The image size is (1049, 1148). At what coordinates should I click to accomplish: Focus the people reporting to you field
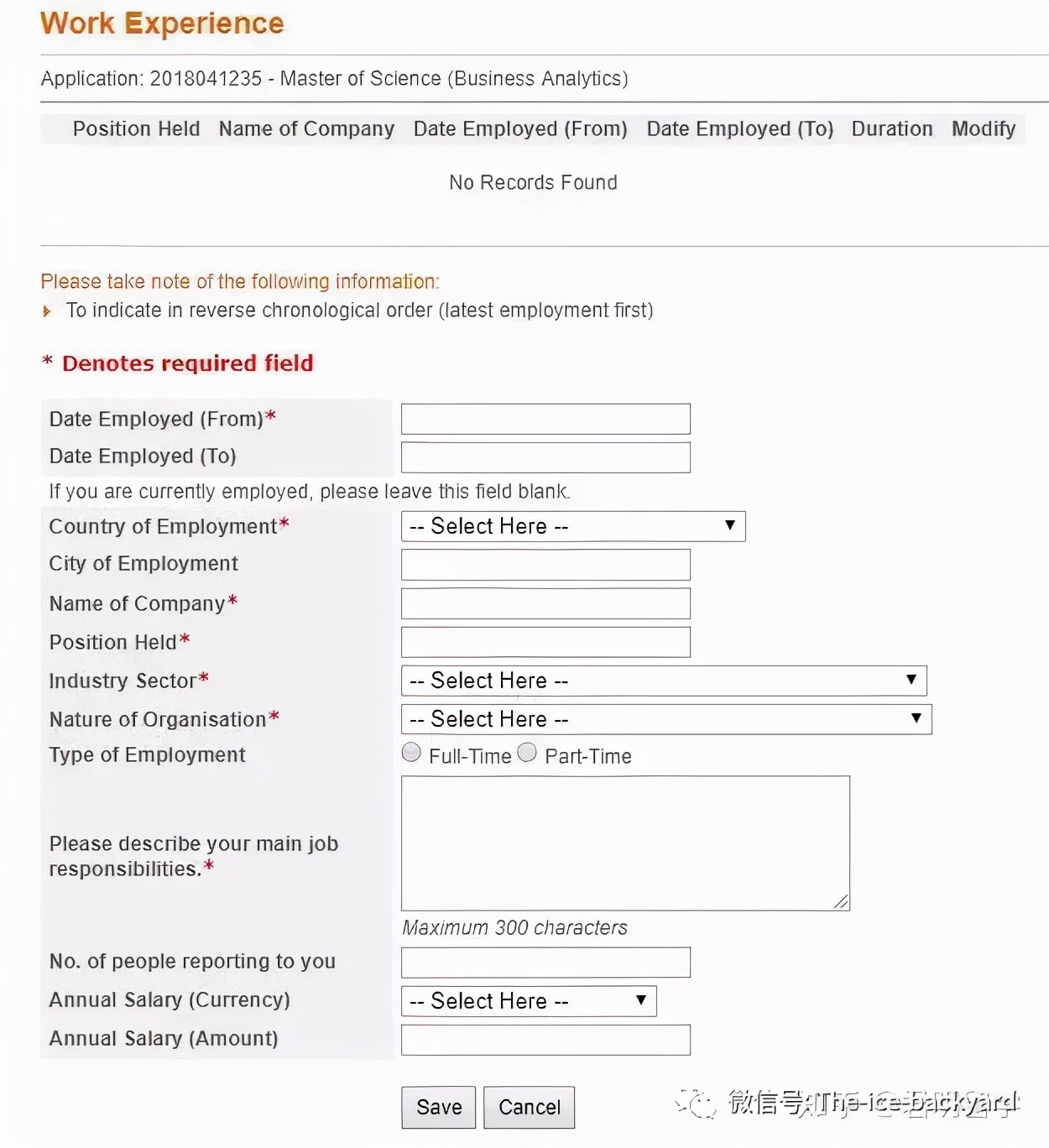(545, 963)
